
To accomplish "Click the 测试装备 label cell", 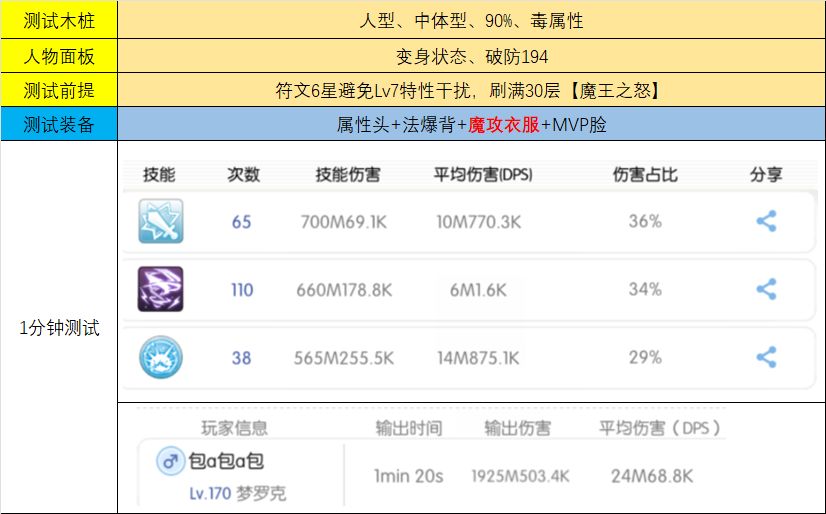I will pos(59,124).
